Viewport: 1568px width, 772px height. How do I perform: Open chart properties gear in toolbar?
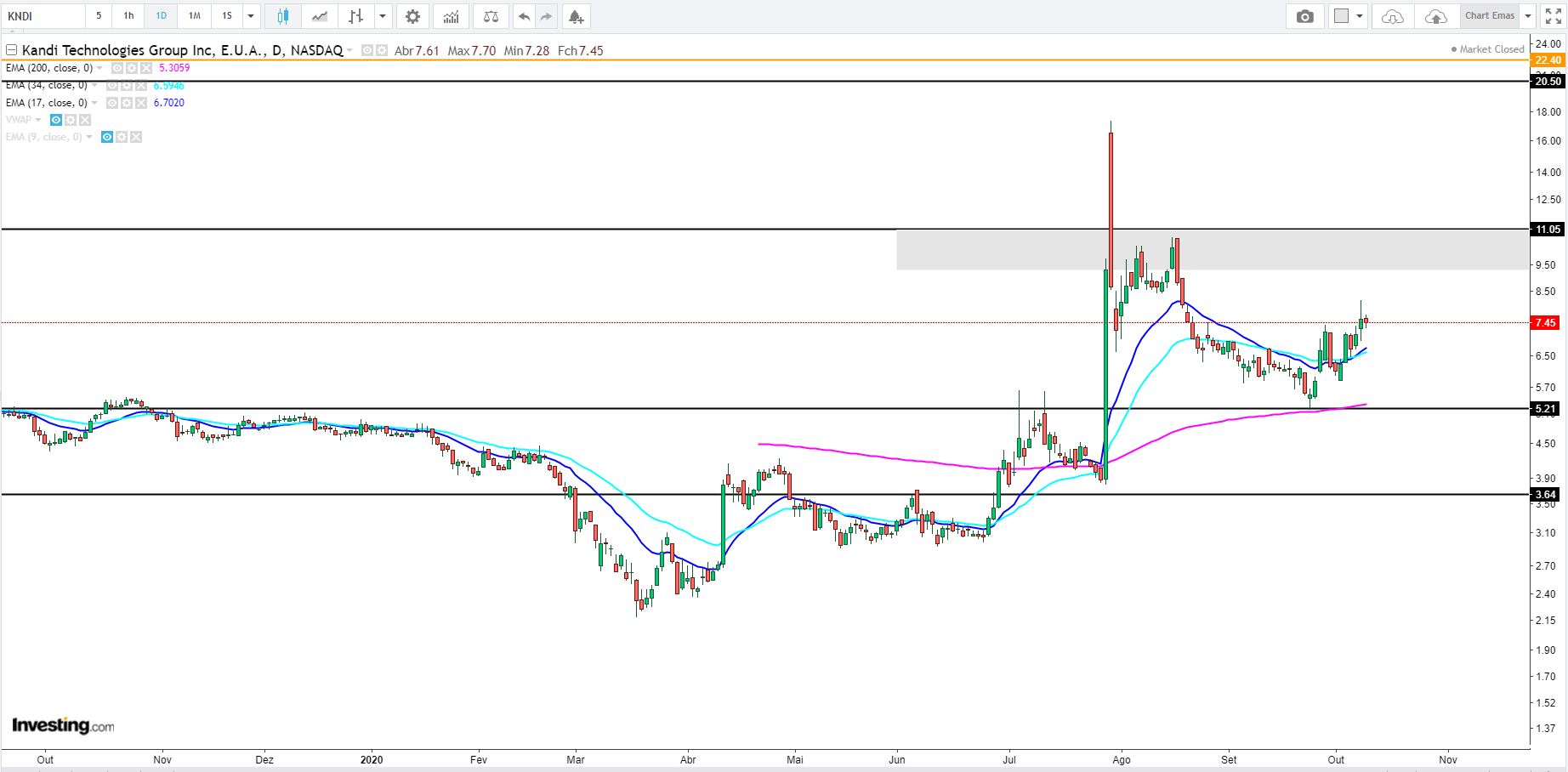pos(412,16)
